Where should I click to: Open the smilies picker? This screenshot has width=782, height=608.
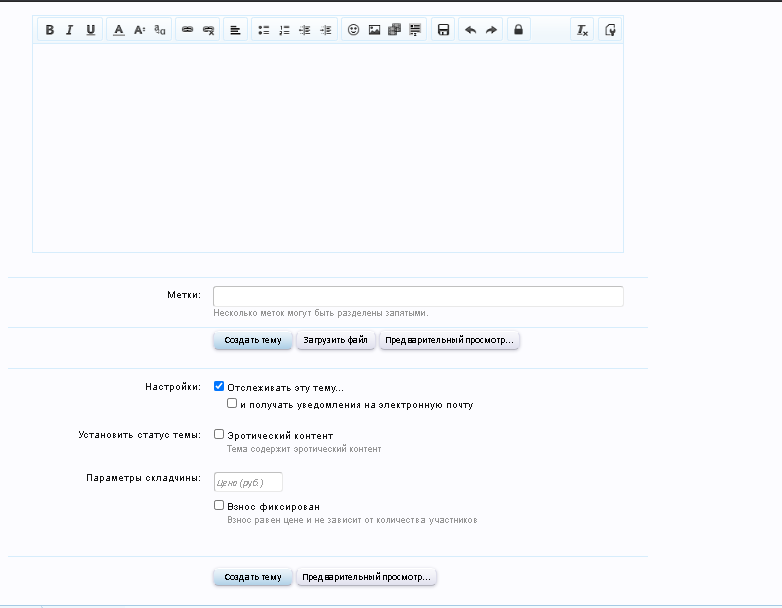(353, 30)
